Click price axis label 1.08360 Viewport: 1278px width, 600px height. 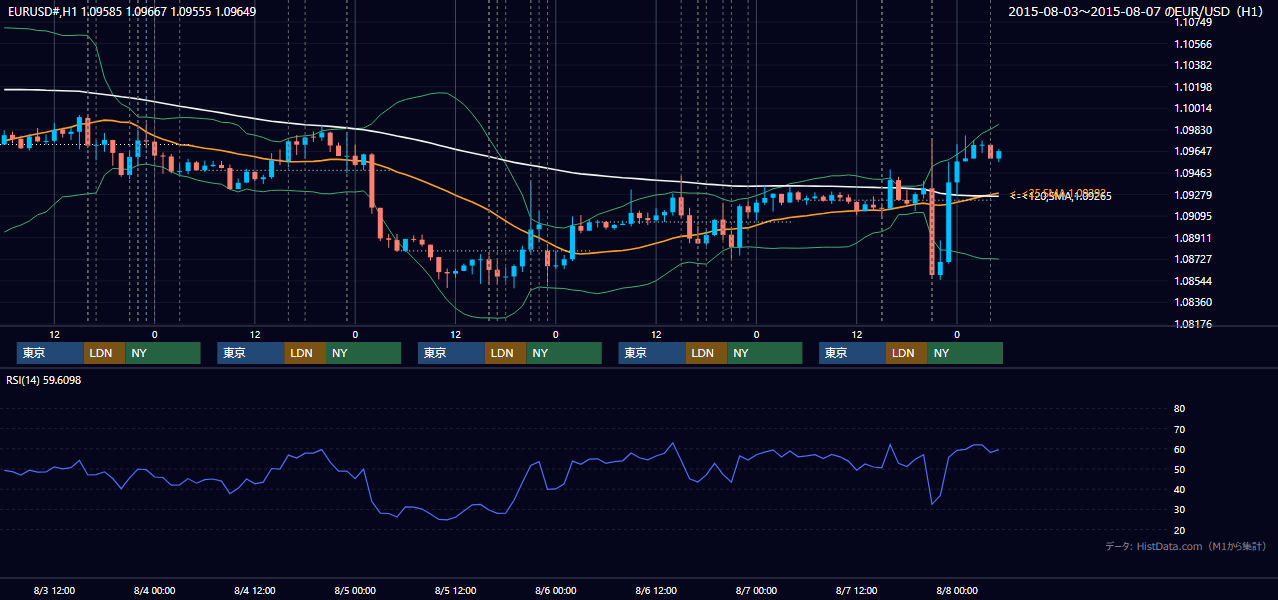coord(1193,302)
